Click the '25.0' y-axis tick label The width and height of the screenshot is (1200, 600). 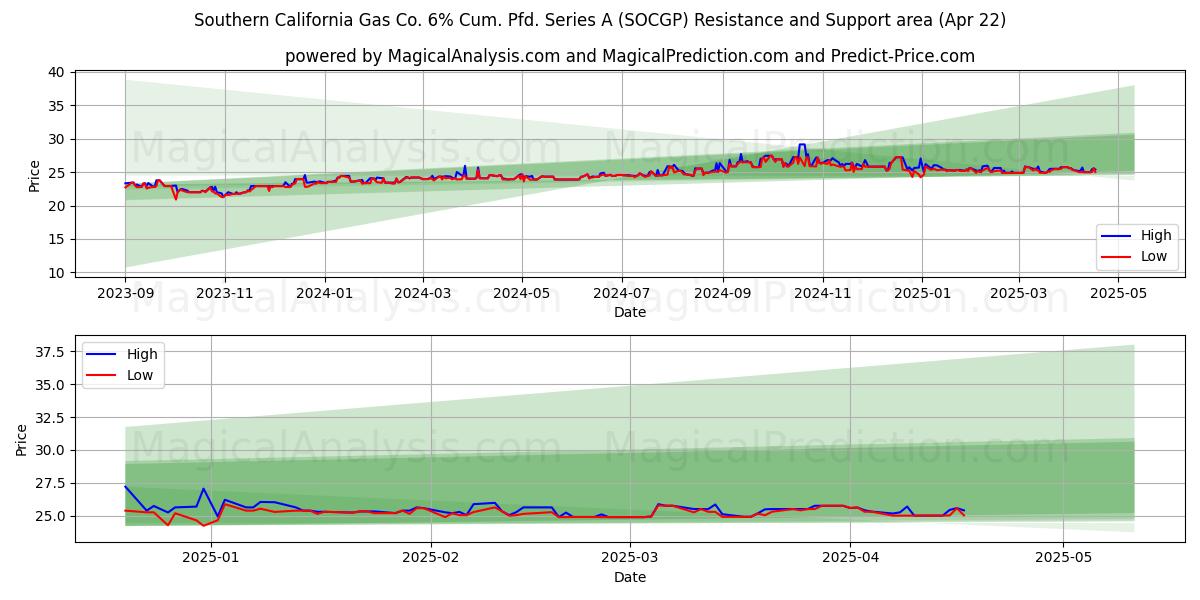51,516
